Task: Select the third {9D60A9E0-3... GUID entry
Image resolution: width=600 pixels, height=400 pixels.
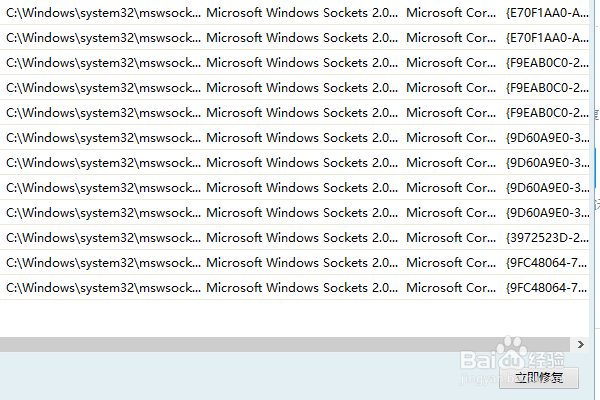Action: point(546,187)
